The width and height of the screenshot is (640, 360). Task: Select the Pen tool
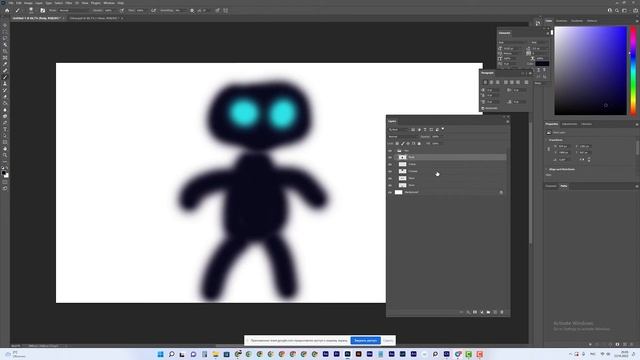click(5, 122)
